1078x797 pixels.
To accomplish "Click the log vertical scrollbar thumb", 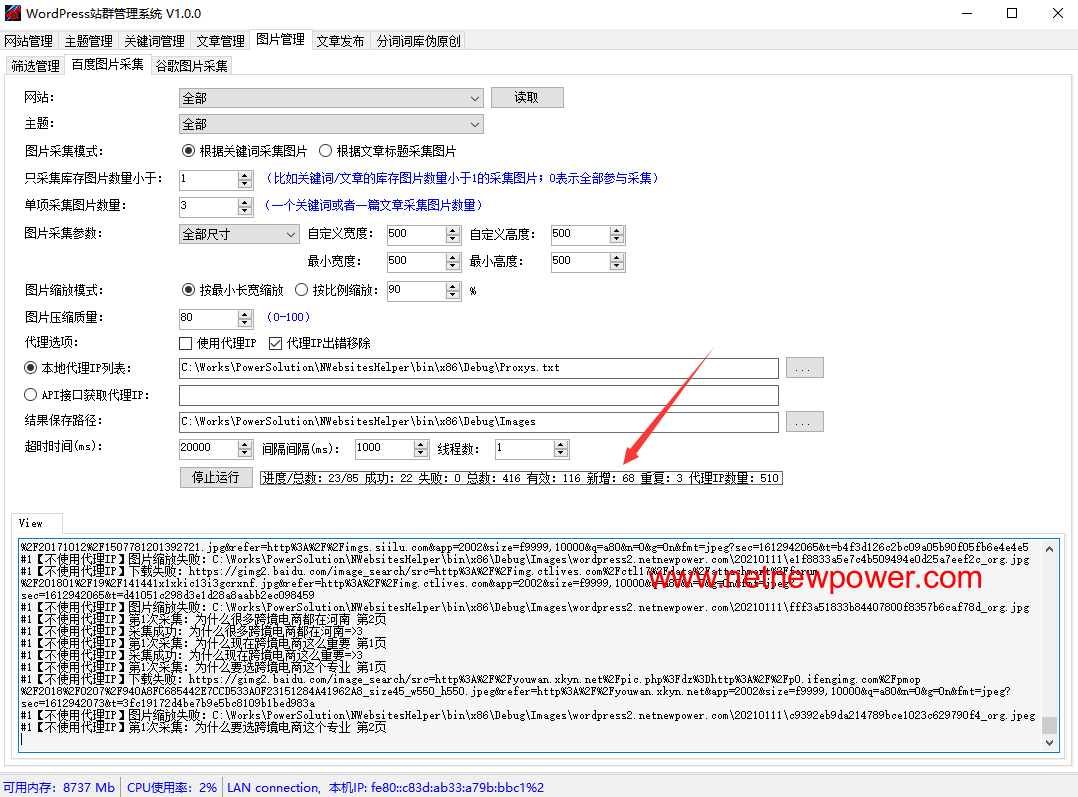I will click(x=1049, y=725).
